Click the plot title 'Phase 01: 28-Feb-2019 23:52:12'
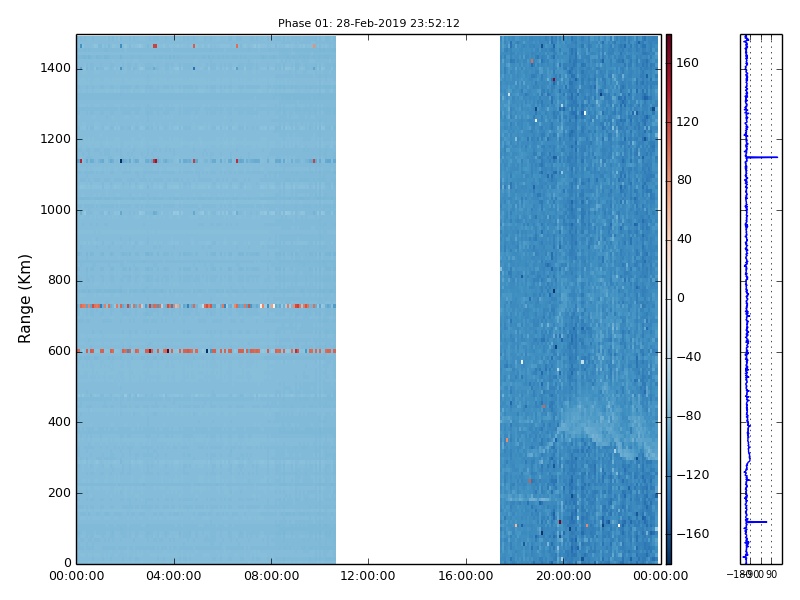This screenshot has height=600, width=800. pos(368,23)
